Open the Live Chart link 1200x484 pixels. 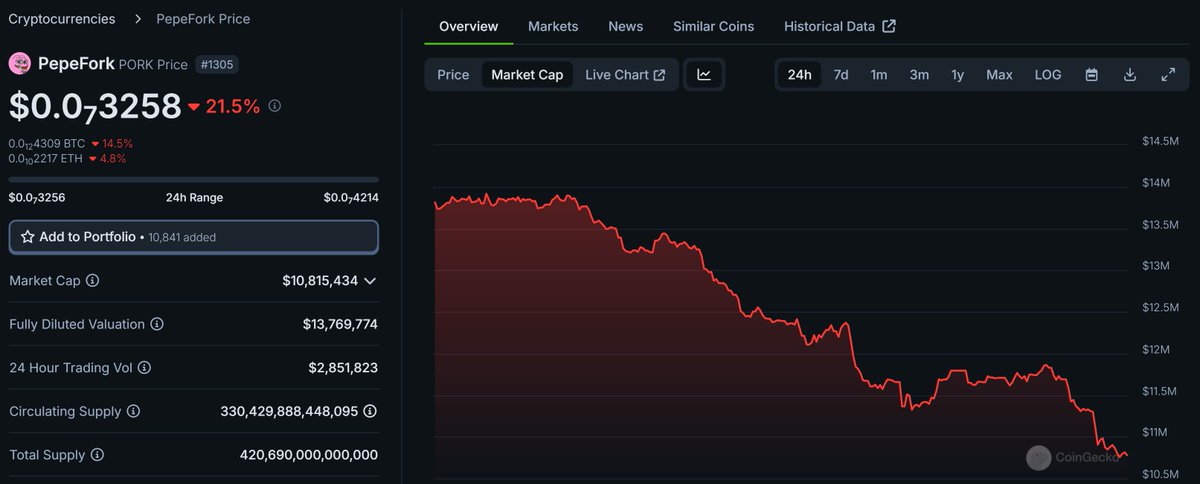click(x=625, y=75)
